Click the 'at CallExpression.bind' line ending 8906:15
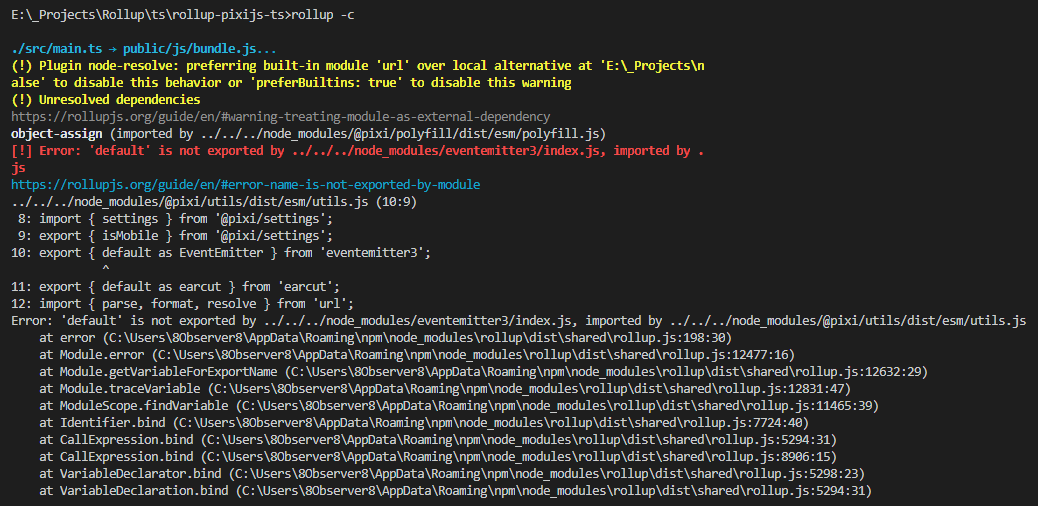The width and height of the screenshot is (1038, 506). [x=438, y=457]
